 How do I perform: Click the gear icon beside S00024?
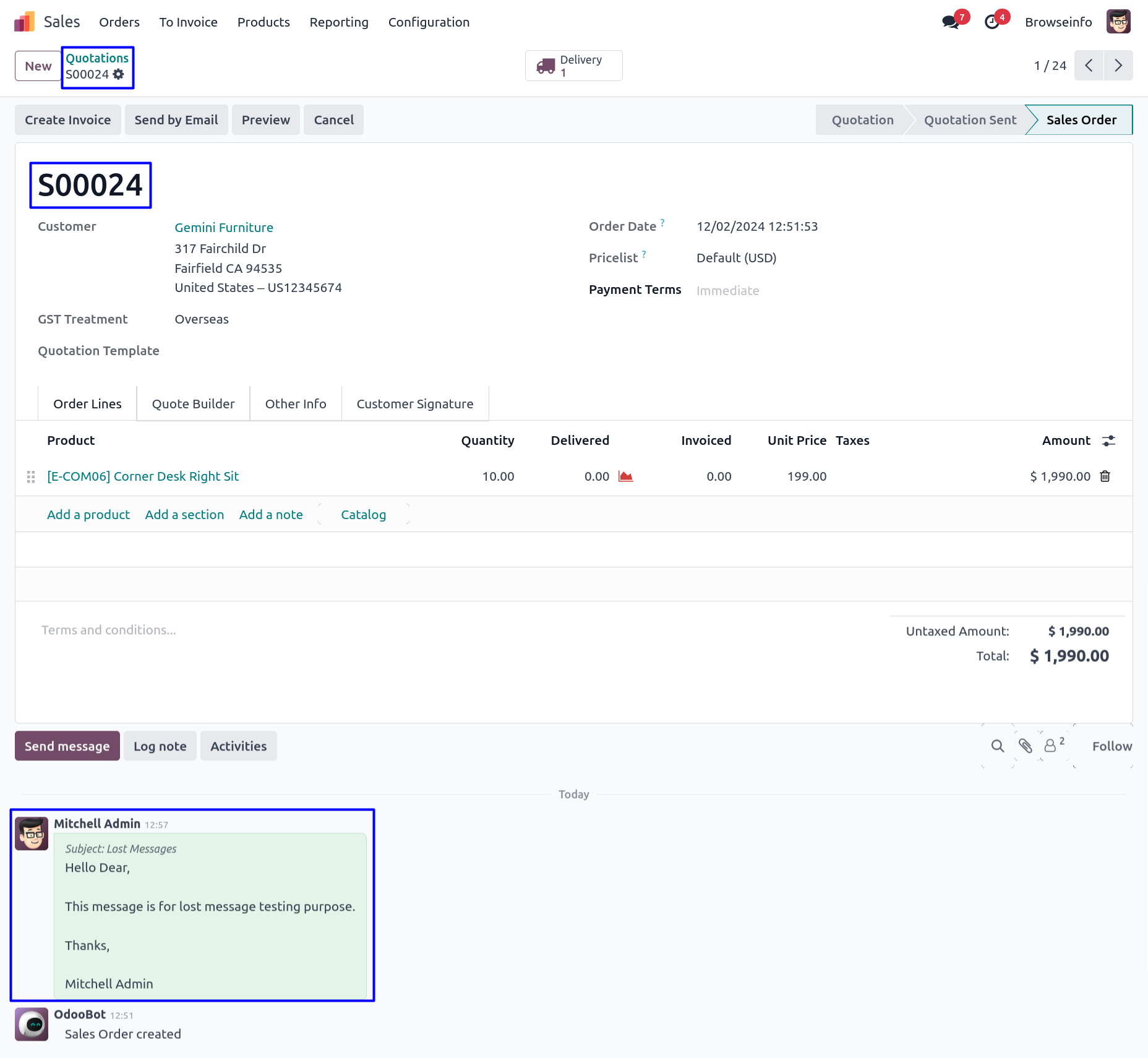[x=119, y=74]
